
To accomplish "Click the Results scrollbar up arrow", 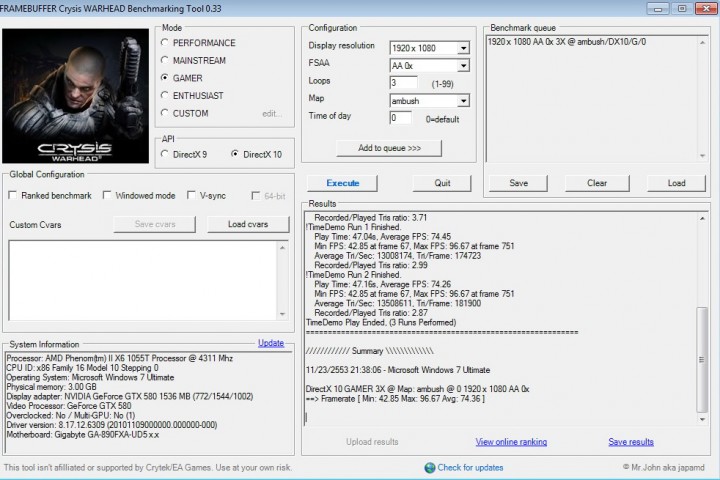I will [702, 219].
